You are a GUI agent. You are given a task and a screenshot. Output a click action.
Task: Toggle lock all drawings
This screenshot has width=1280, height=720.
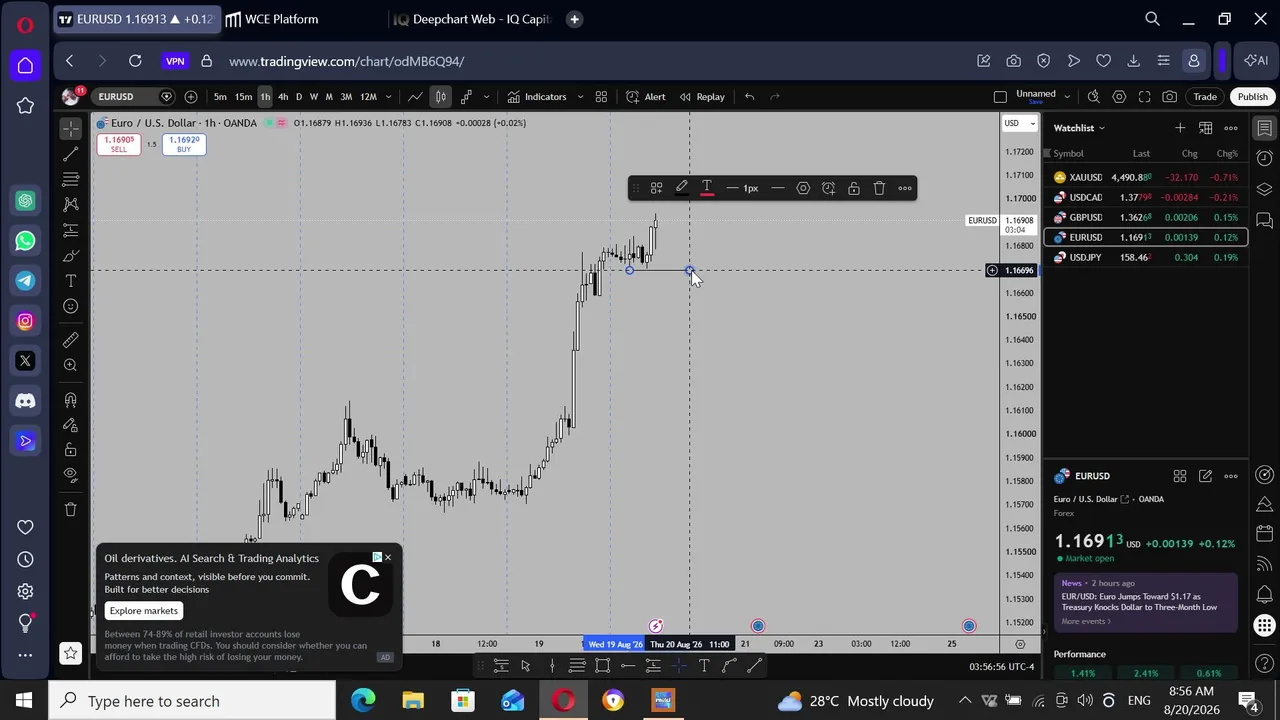coord(70,450)
